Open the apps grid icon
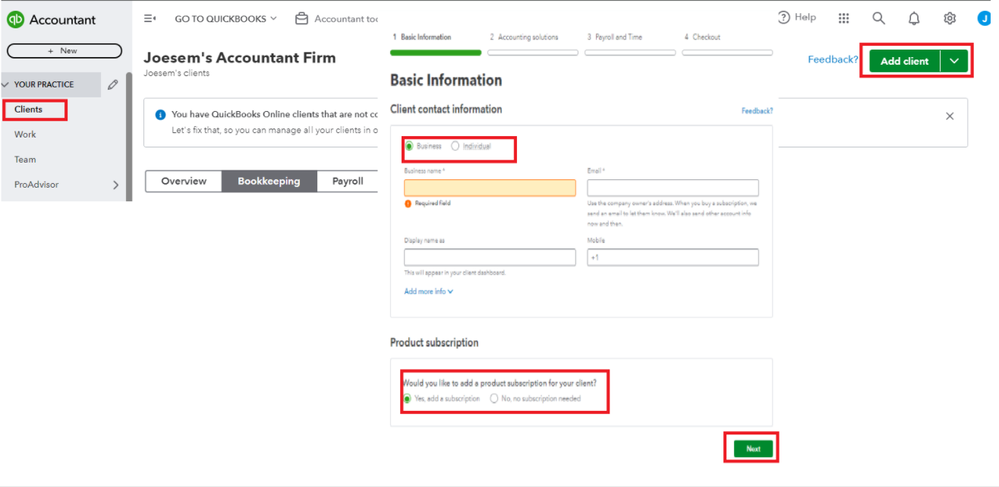Viewport: 999px width, 487px height. click(x=844, y=18)
